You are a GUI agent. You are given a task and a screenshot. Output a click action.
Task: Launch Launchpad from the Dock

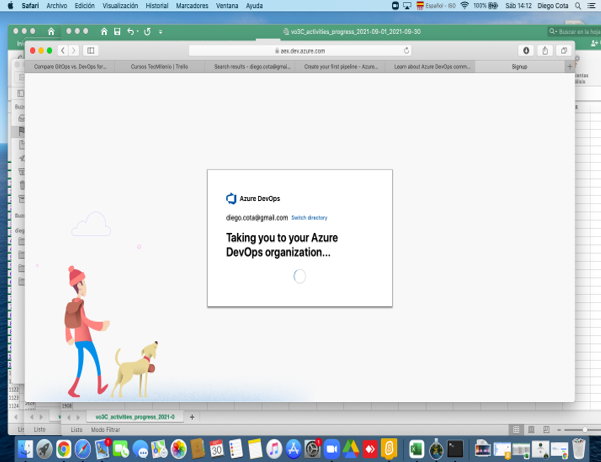click(x=44, y=449)
